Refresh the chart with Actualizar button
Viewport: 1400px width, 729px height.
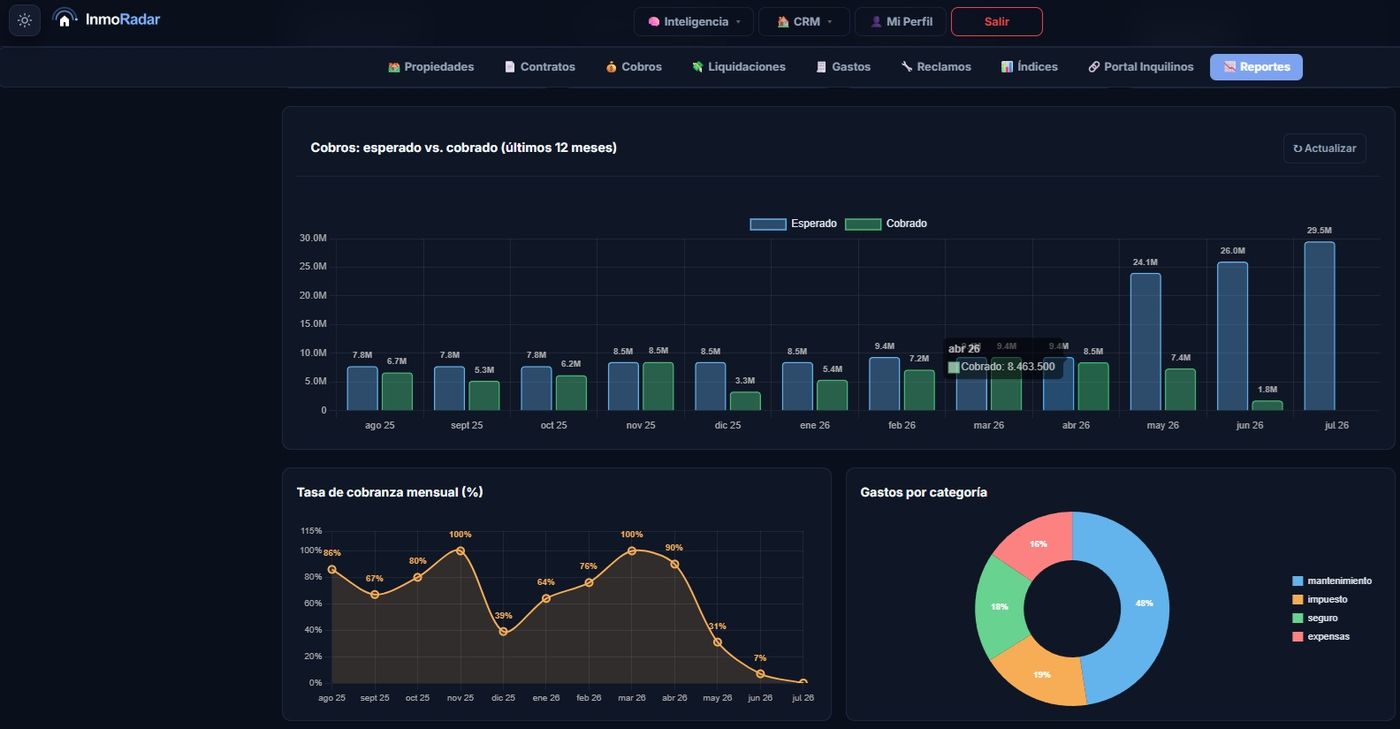click(x=1325, y=148)
